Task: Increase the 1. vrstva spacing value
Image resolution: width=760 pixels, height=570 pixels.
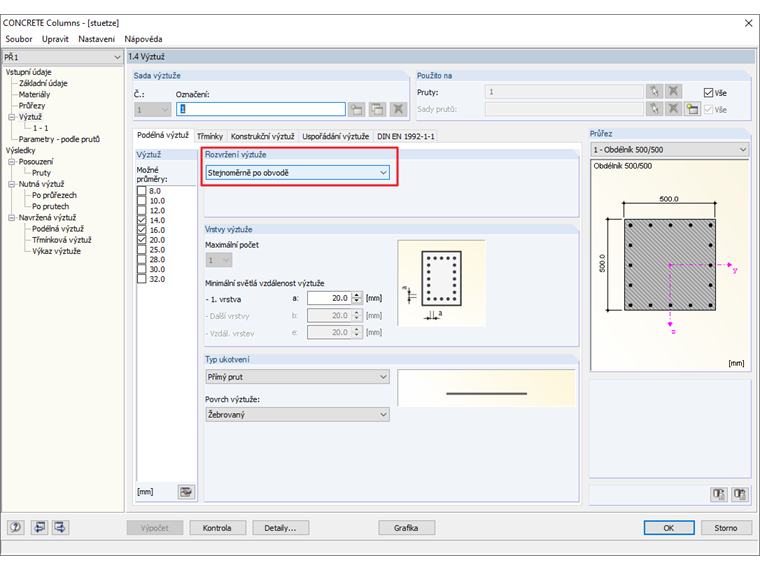Action: (x=357, y=295)
